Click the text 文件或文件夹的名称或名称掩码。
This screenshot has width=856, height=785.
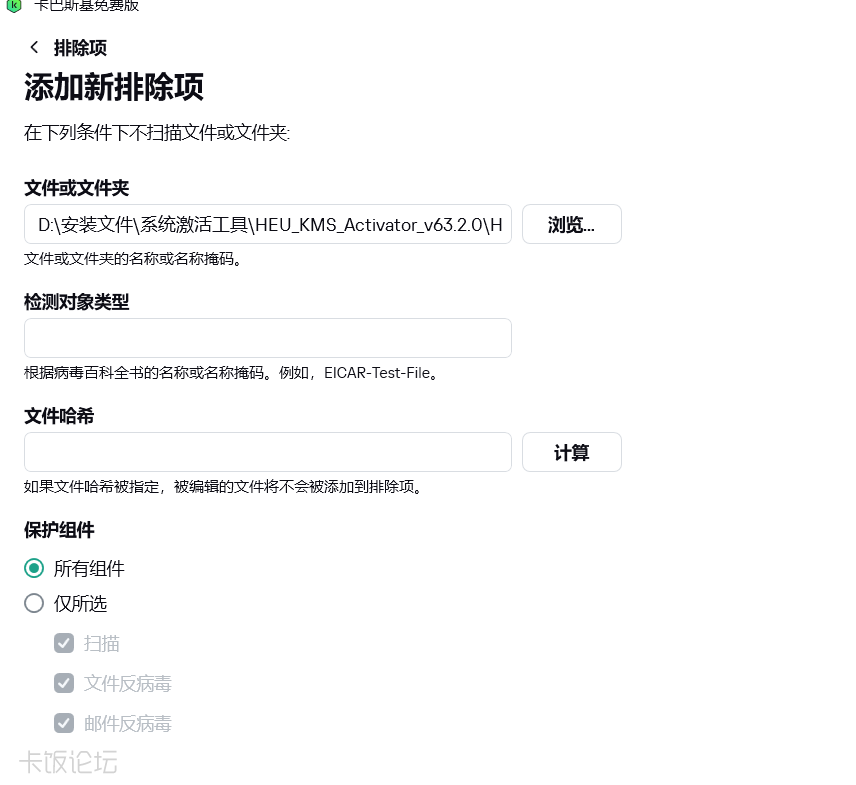click(133, 259)
